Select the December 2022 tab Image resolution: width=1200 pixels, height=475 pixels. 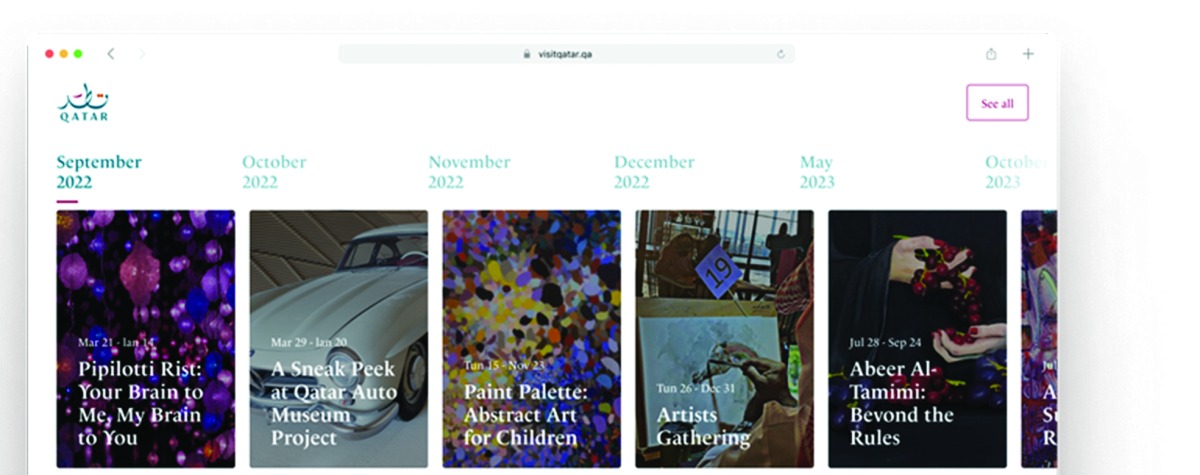(x=654, y=172)
